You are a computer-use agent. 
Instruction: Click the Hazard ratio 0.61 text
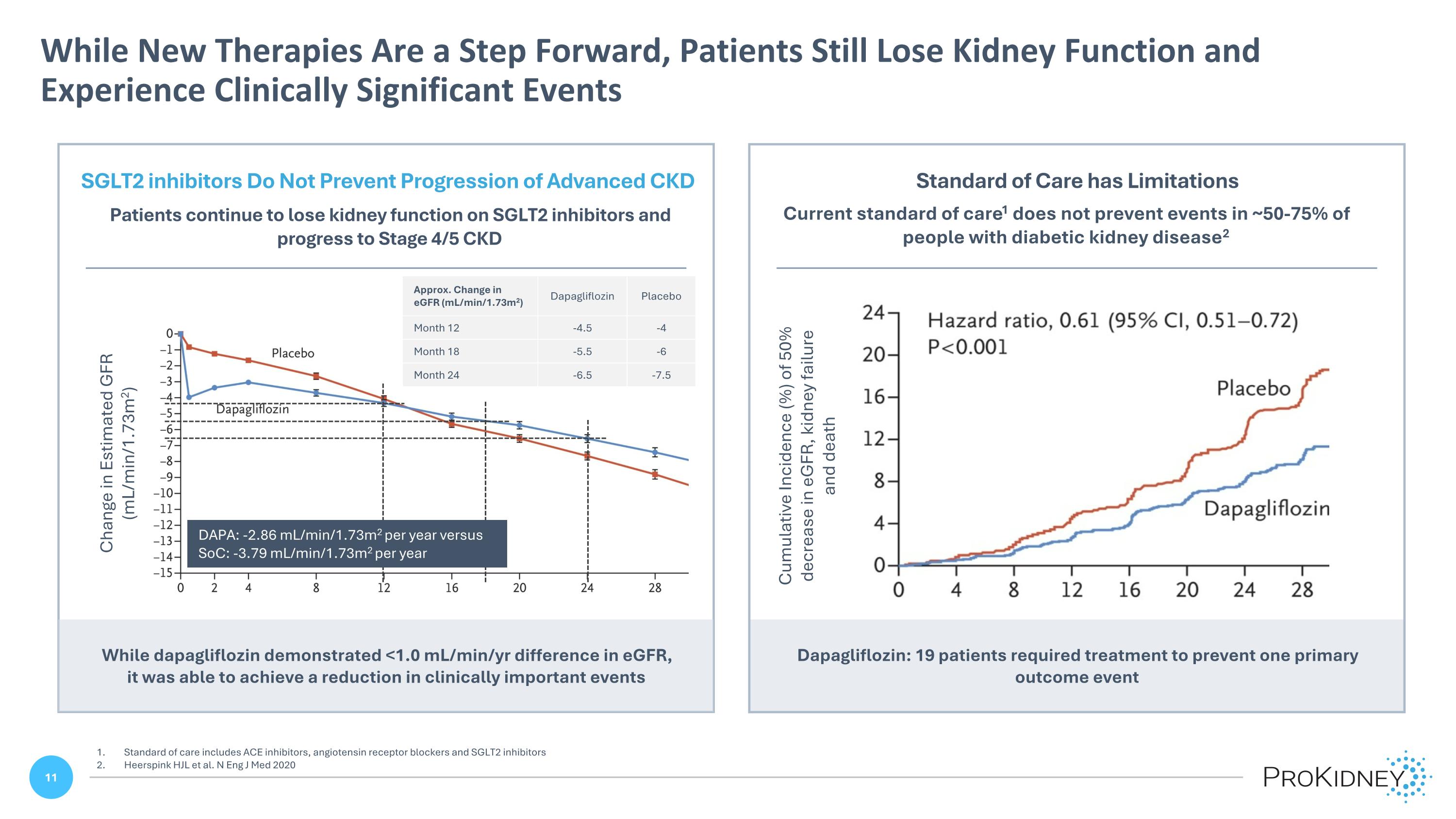pyautogui.click(x=1112, y=321)
